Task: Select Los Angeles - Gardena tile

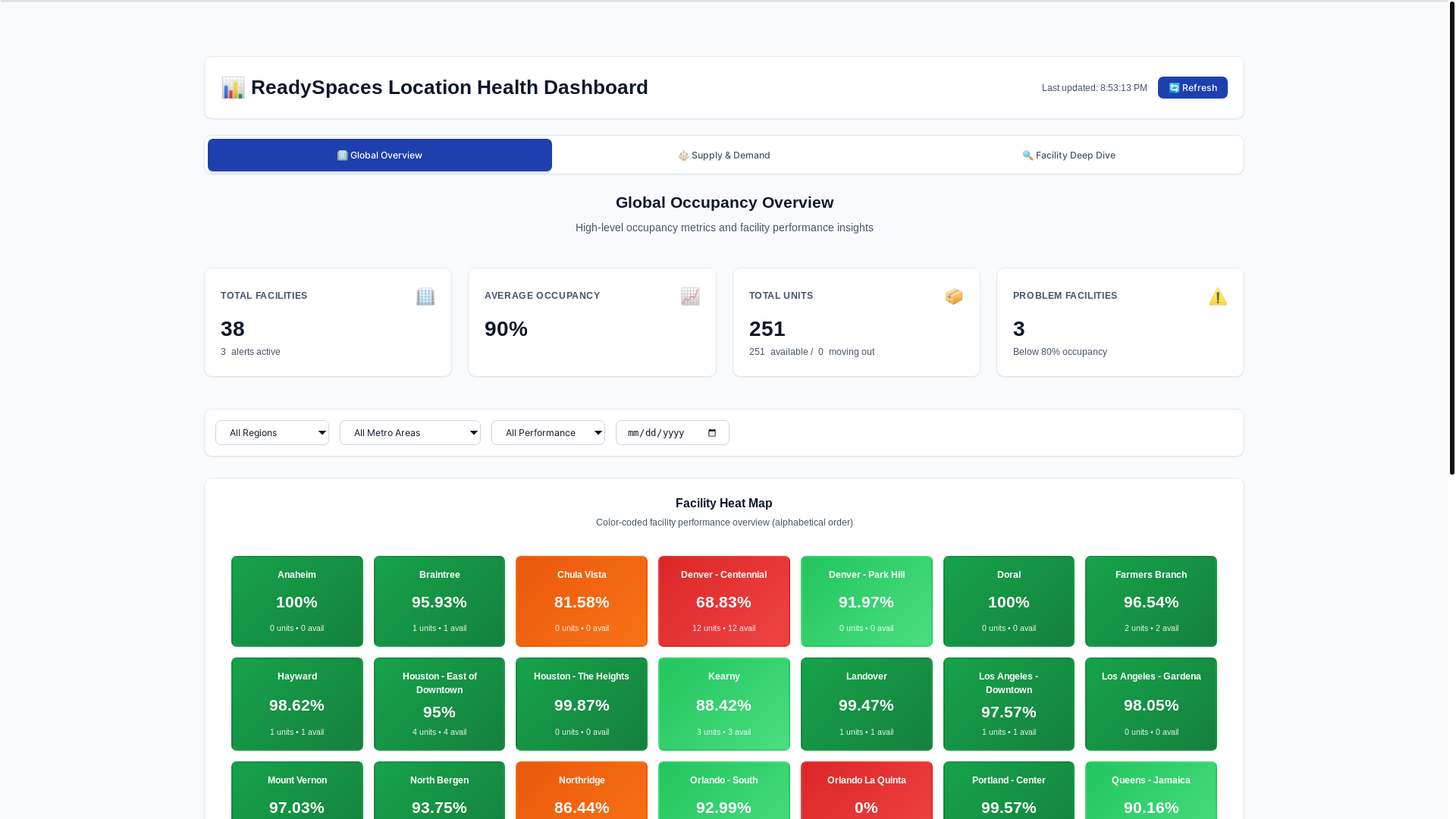Action: click(x=1151, y=704)
